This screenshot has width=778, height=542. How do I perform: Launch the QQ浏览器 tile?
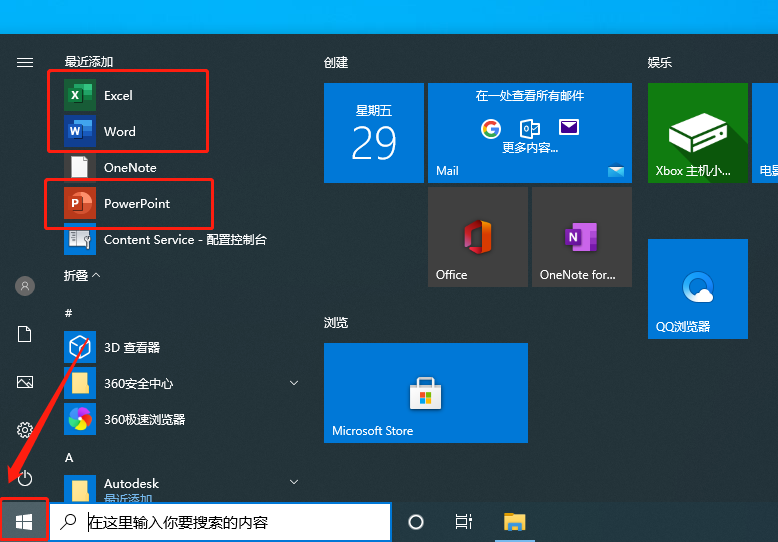[x=698, y=289]
